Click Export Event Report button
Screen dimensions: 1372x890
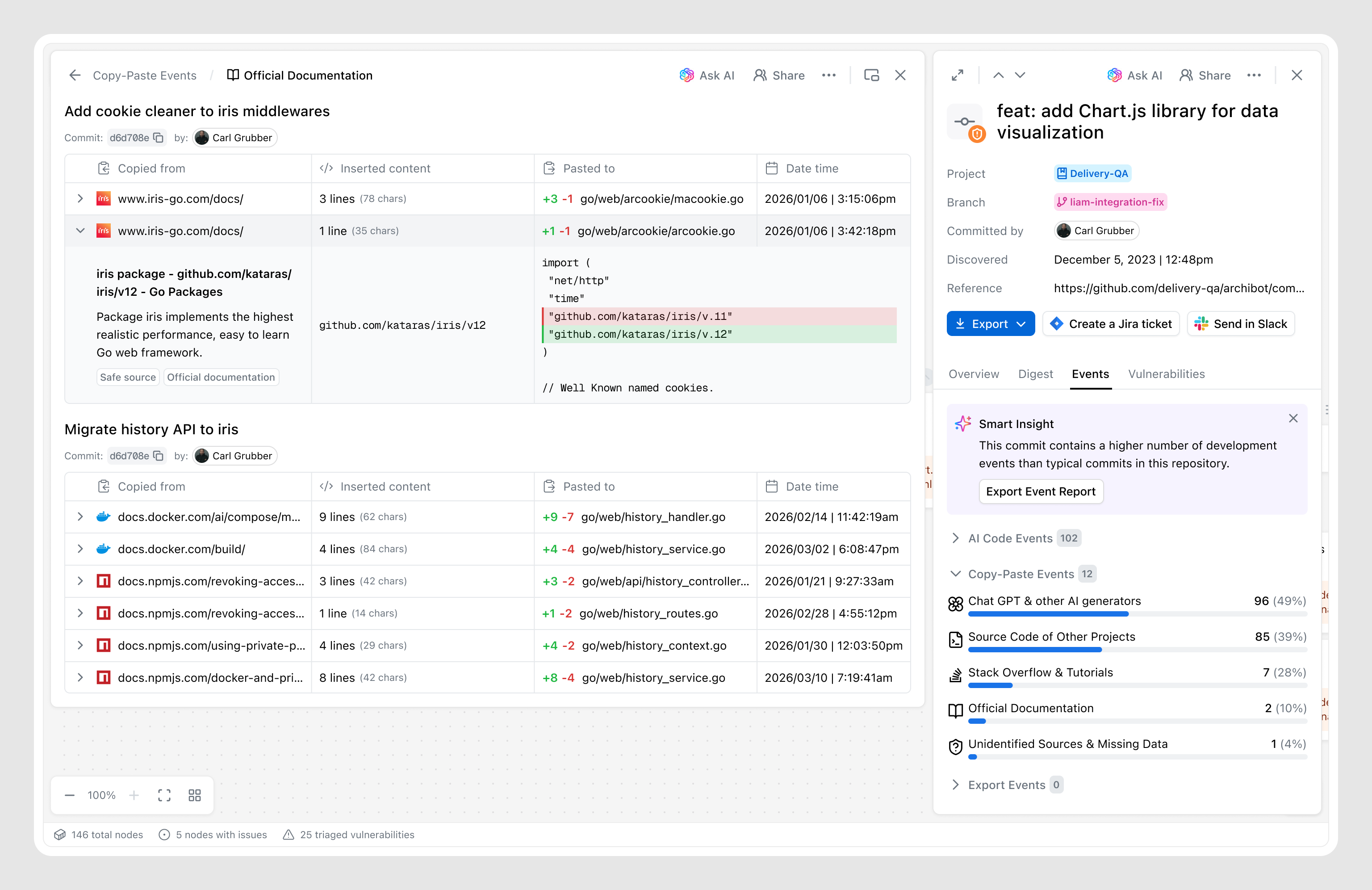point(1041,492)
